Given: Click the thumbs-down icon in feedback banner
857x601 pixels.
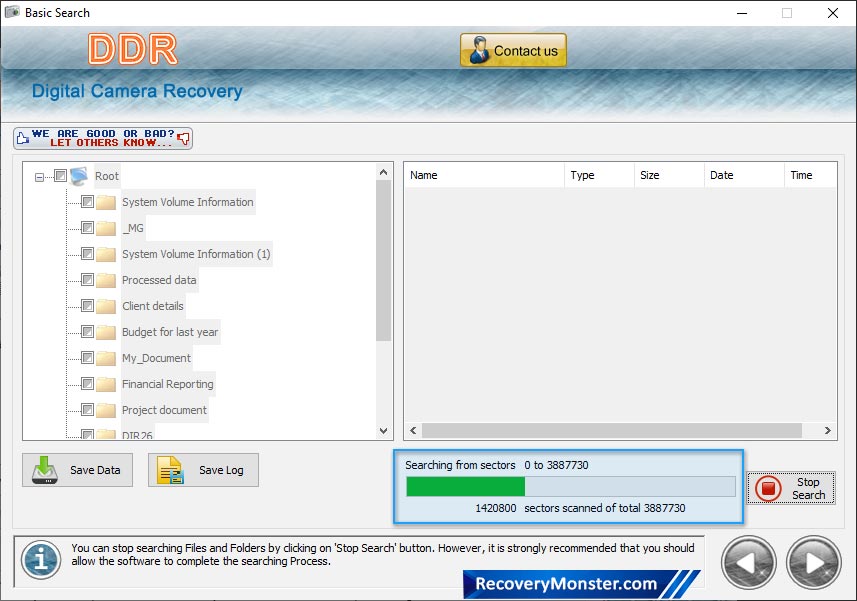Looking at the screenshot, I should tap(184, 138).
